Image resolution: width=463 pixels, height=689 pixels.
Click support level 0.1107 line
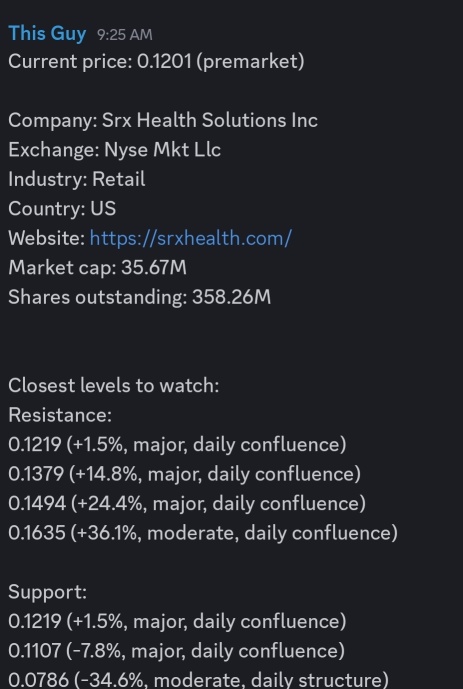point(177,651)
